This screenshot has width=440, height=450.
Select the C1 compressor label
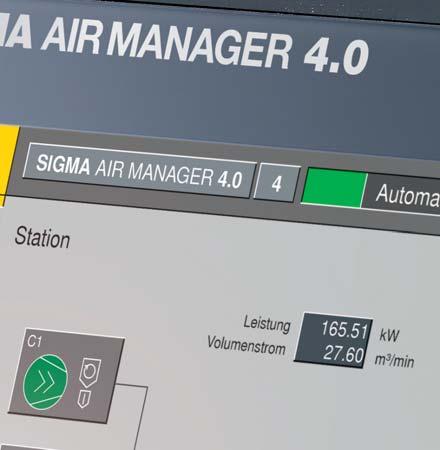(34, 341)
